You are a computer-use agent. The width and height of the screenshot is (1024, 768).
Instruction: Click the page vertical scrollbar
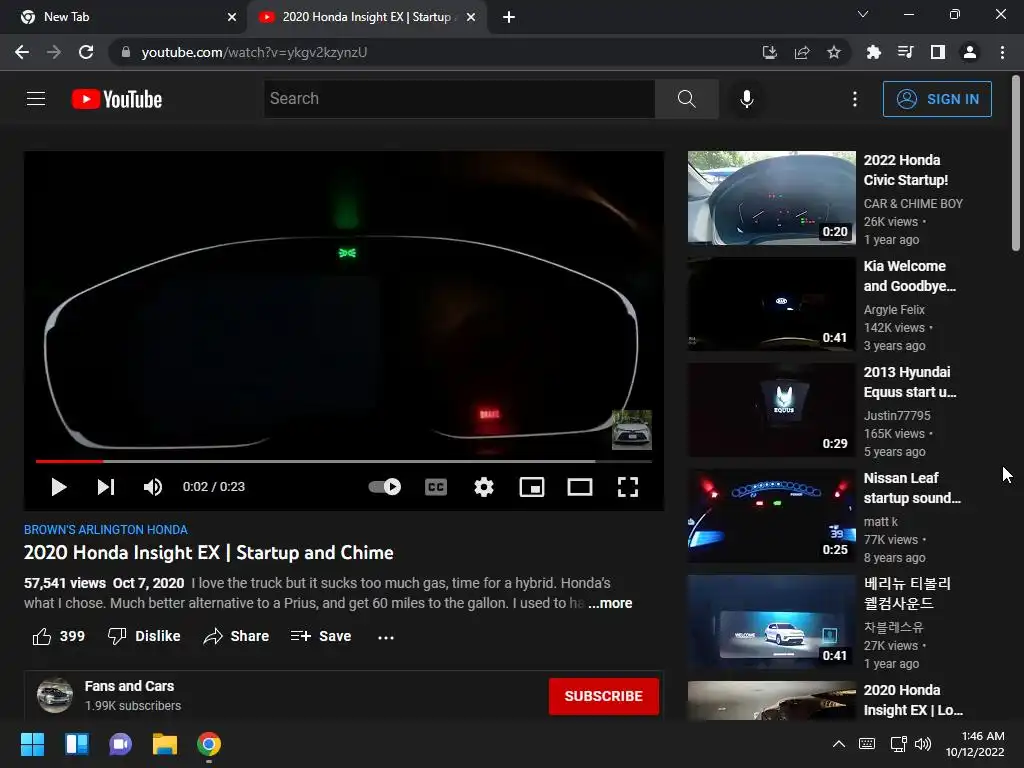coord(1016,163)
